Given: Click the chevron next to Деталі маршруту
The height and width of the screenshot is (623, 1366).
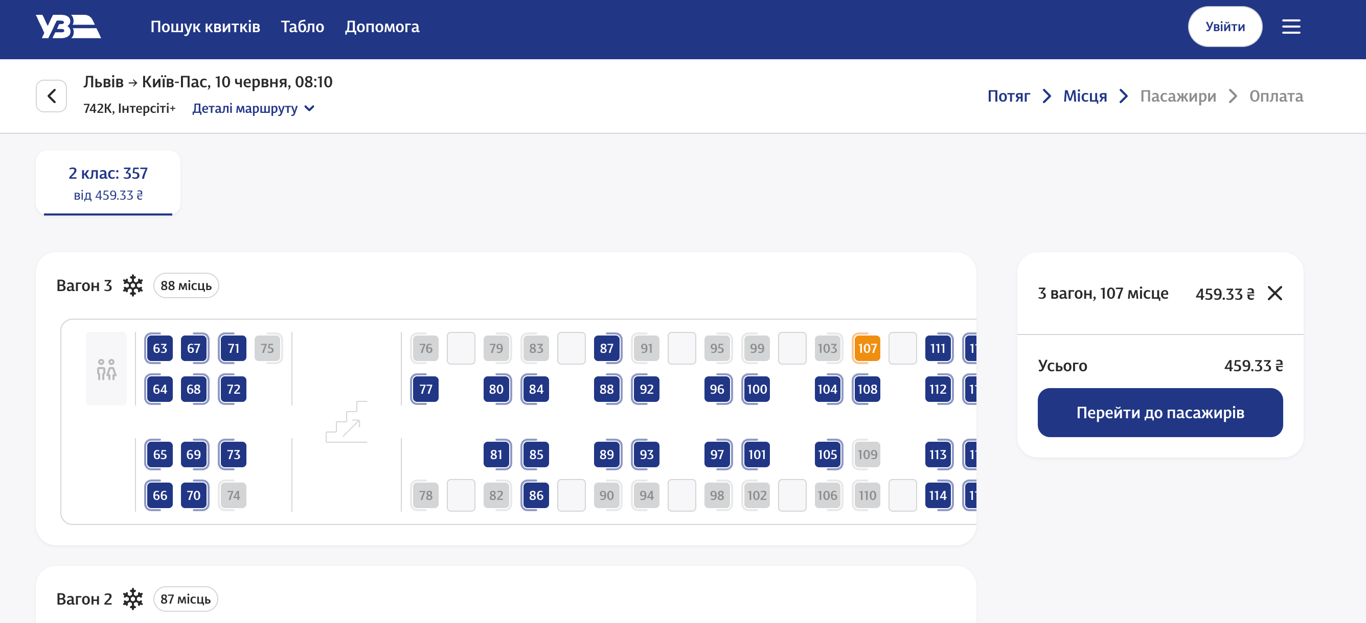Looking at the screenshot, I should click(x=309, y=108).
